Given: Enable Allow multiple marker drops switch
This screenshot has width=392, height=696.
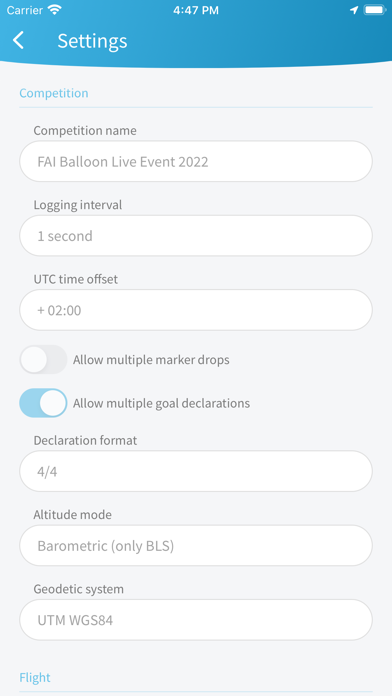Looking at the screenshot, I should point(43,360).
